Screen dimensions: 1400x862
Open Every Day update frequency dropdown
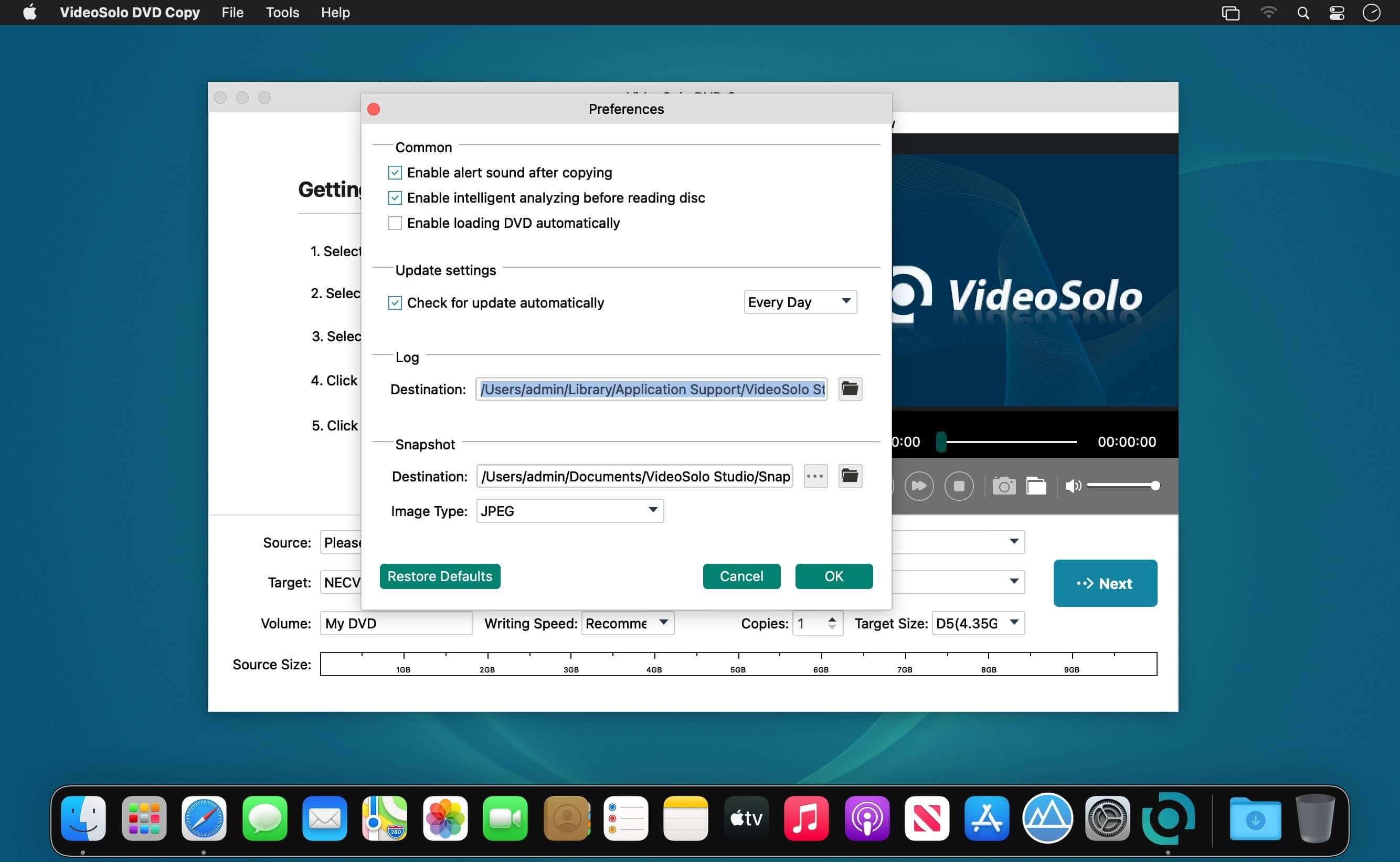800,301
